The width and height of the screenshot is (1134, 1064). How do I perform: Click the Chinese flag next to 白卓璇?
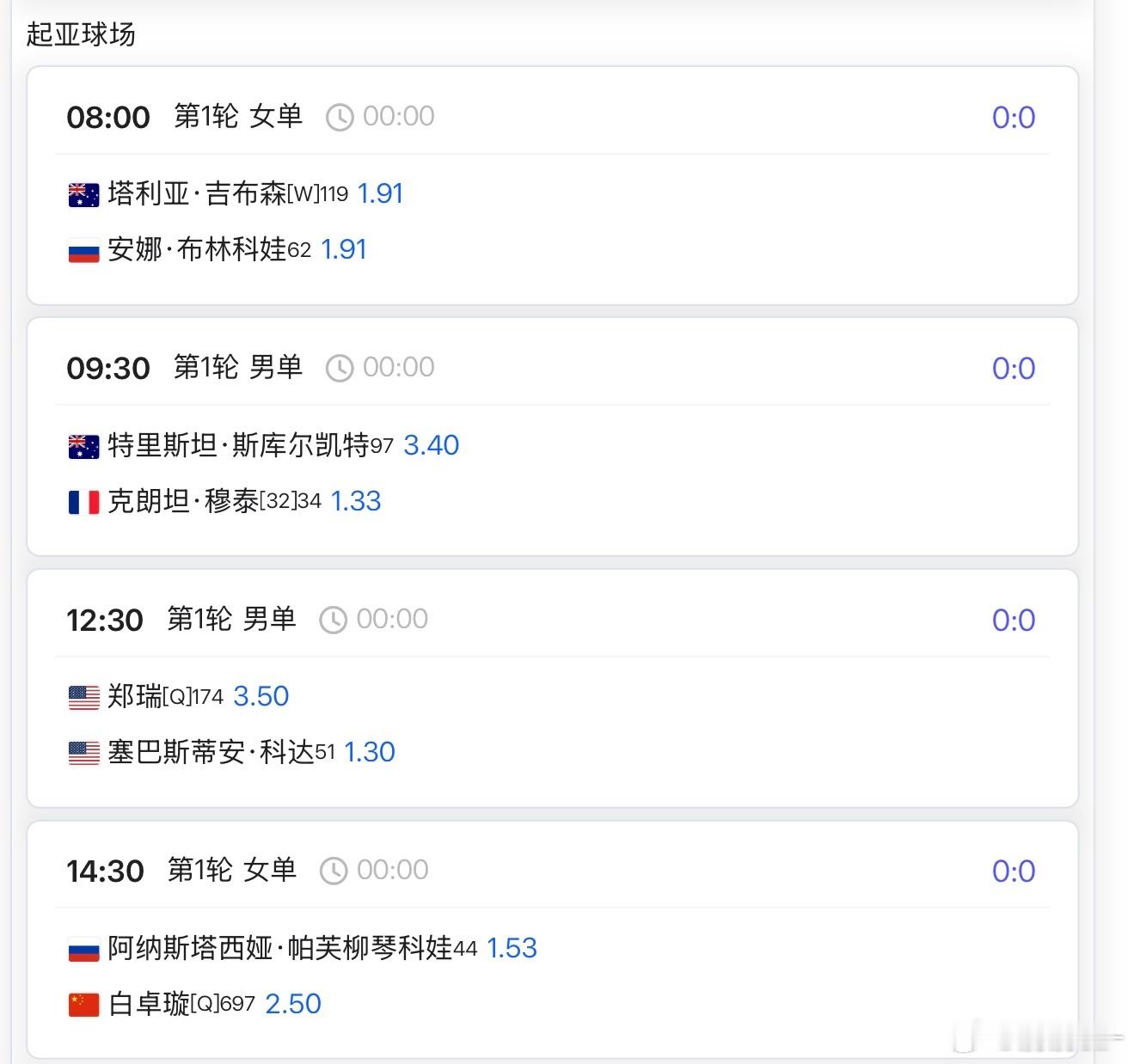click(83, 1004)
